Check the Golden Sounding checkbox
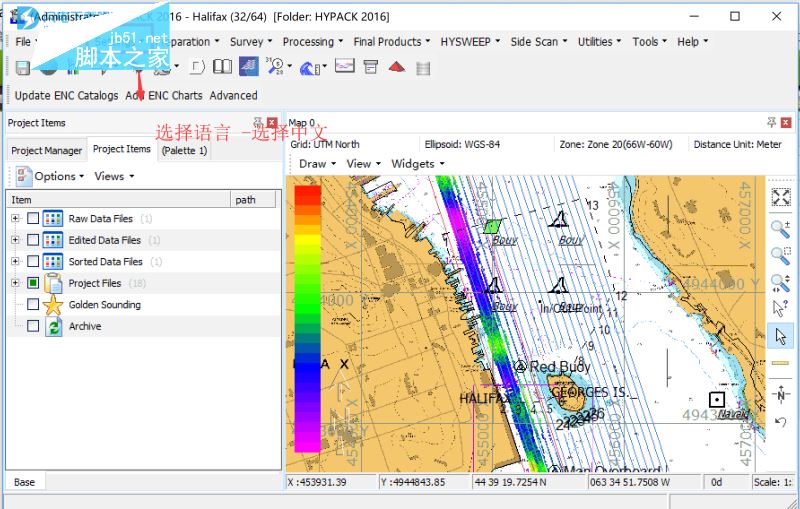 pos(33,304)
